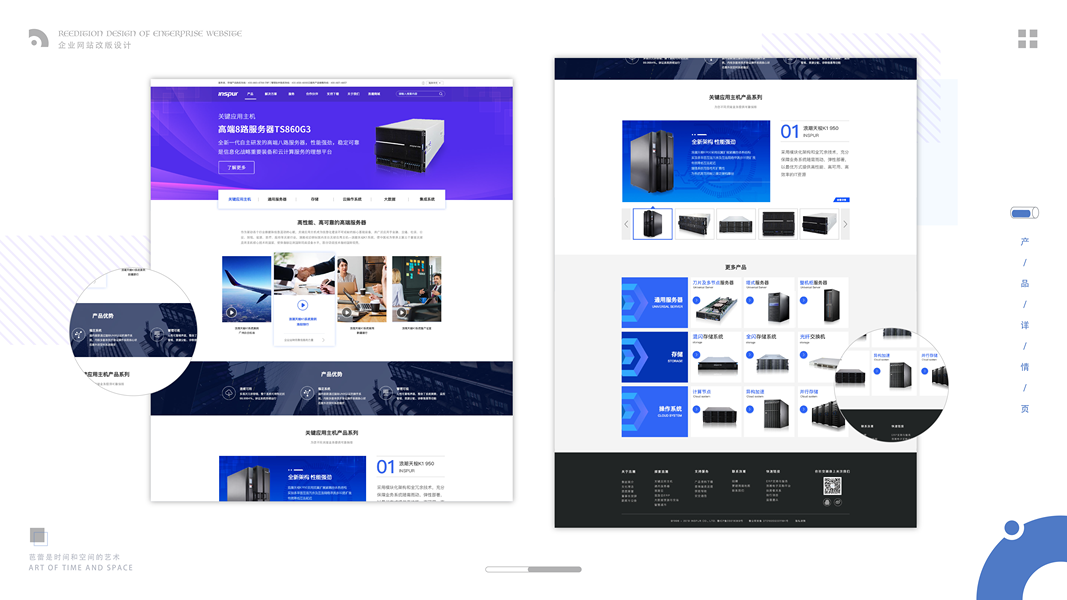The width and height of the screenshot is (1067, 600).
Task: Click the first round icon in 产品优势 band
Action: click(x=229, y=393)
